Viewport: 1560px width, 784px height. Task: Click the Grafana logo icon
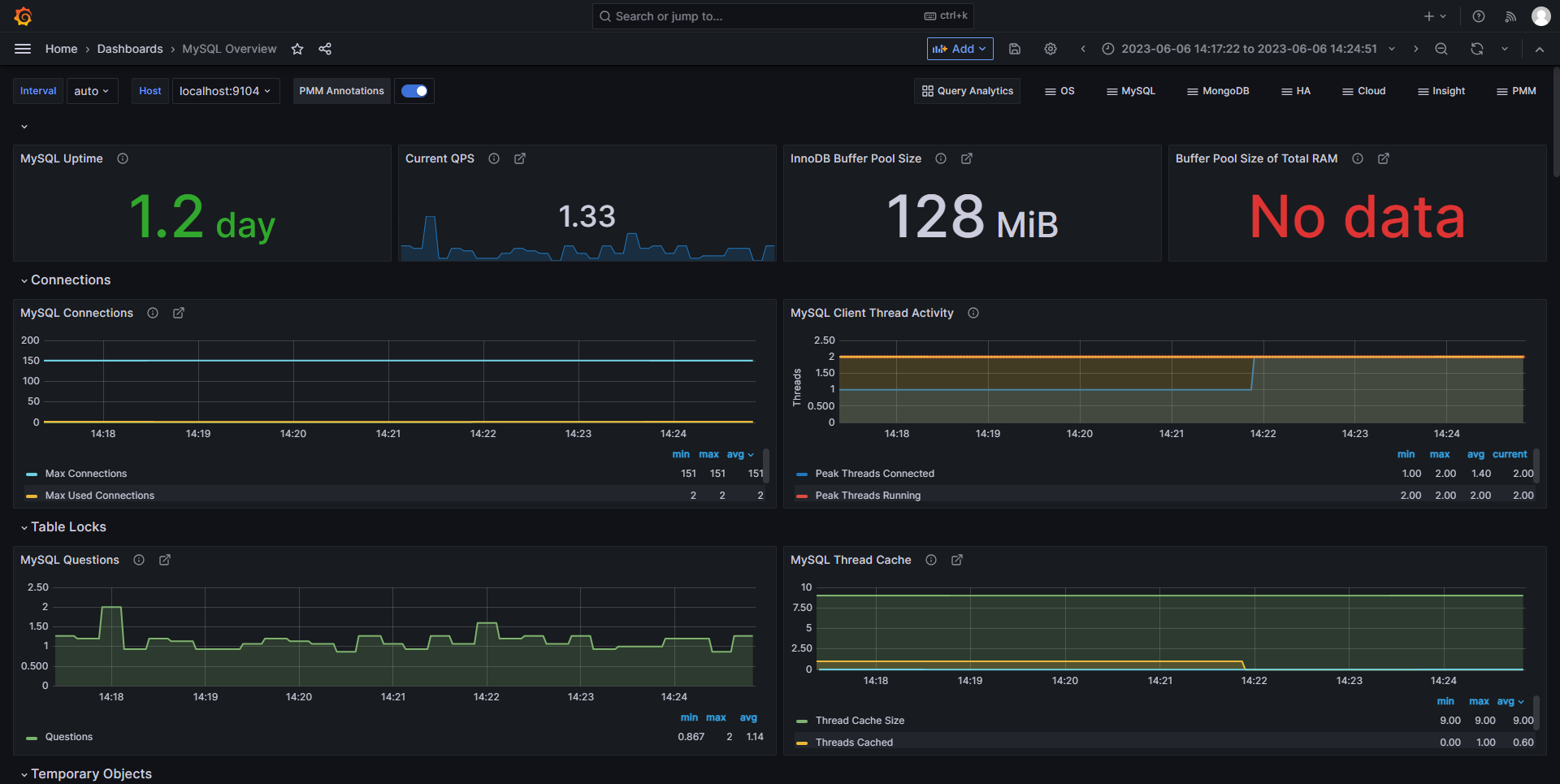[23, 16]
